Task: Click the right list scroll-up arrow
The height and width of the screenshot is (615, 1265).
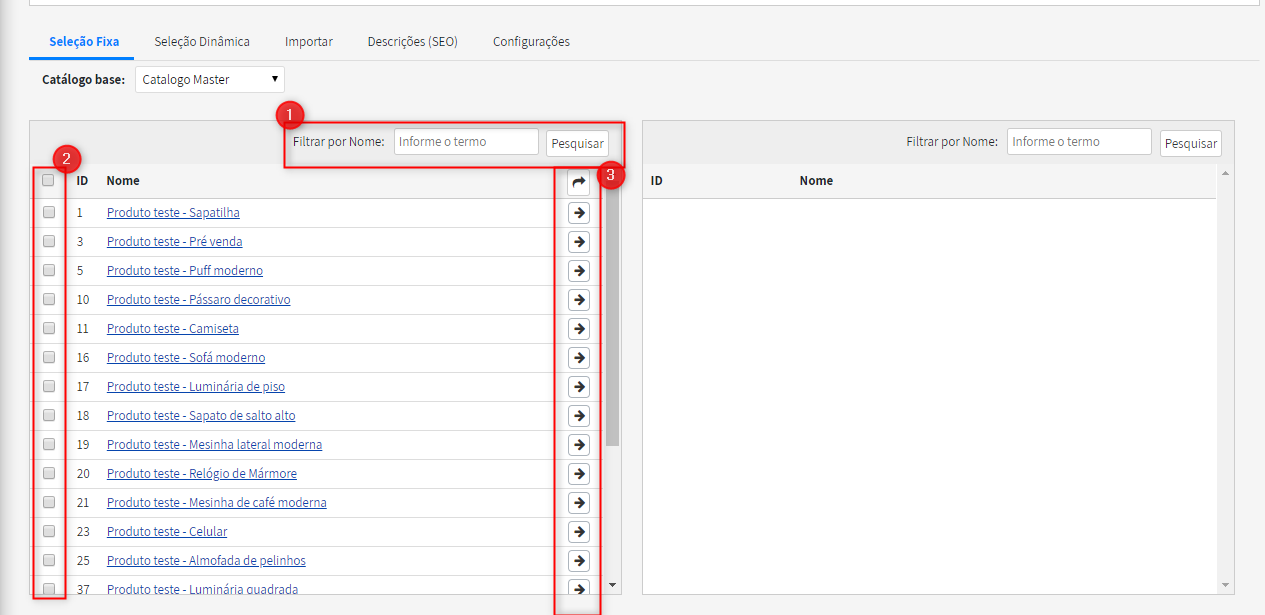Action: tap(1226, 173)
